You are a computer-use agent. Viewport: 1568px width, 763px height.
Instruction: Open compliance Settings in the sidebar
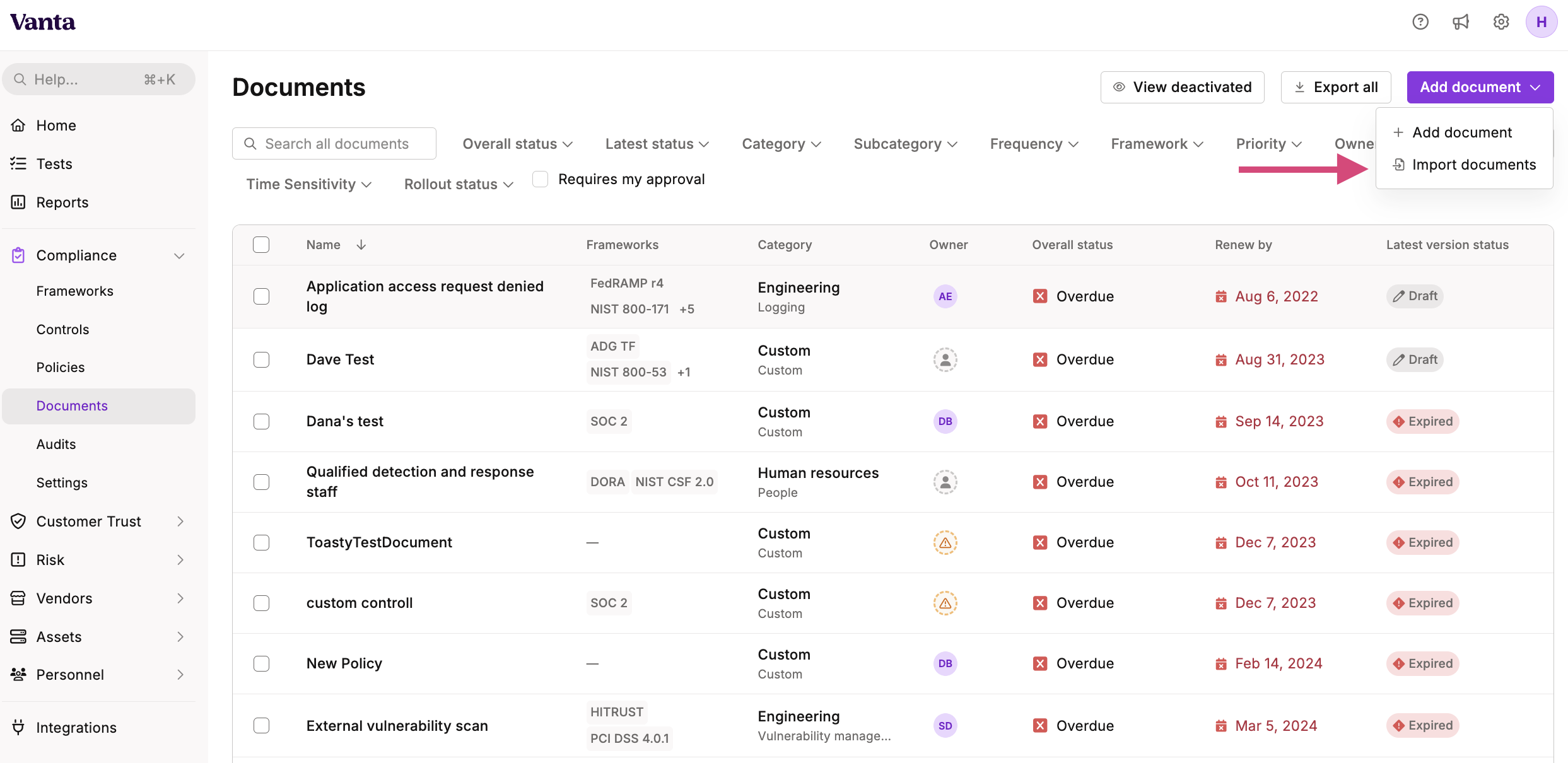pyautogui.click(x=62, y=483)
